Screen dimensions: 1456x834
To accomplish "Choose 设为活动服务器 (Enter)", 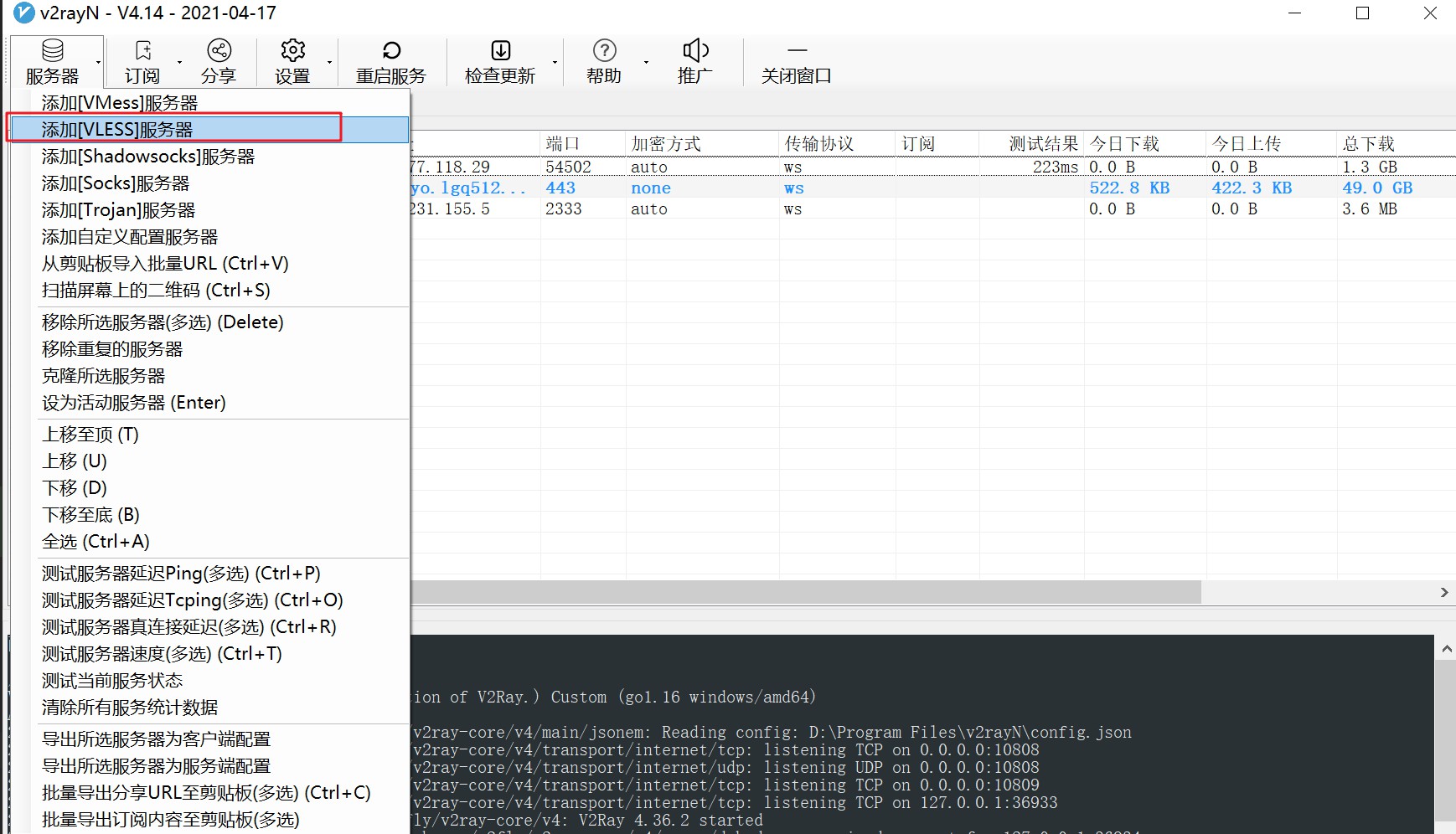I will [x=208, y=403].
